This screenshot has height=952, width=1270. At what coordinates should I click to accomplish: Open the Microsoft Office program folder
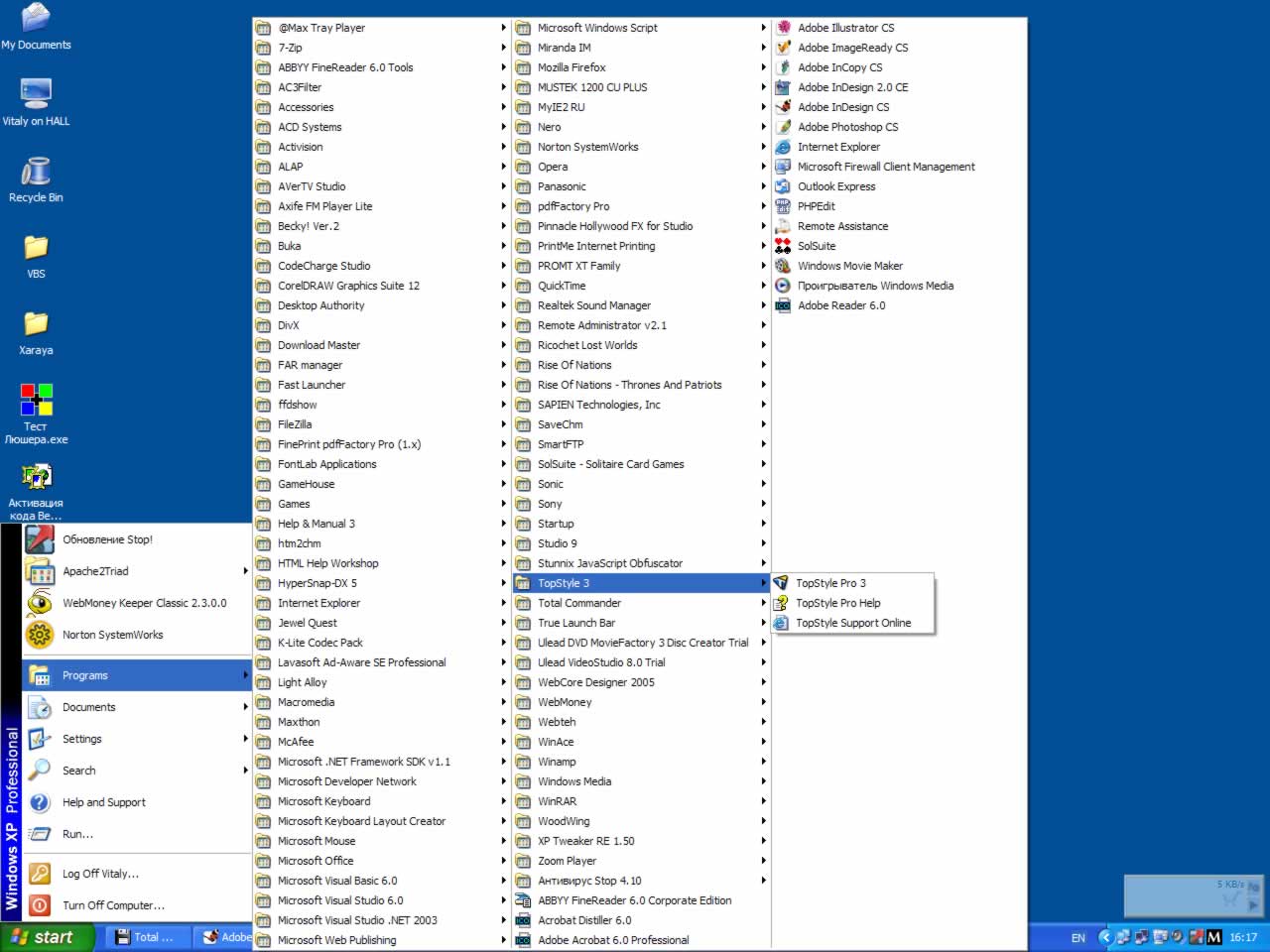[382, 861]
